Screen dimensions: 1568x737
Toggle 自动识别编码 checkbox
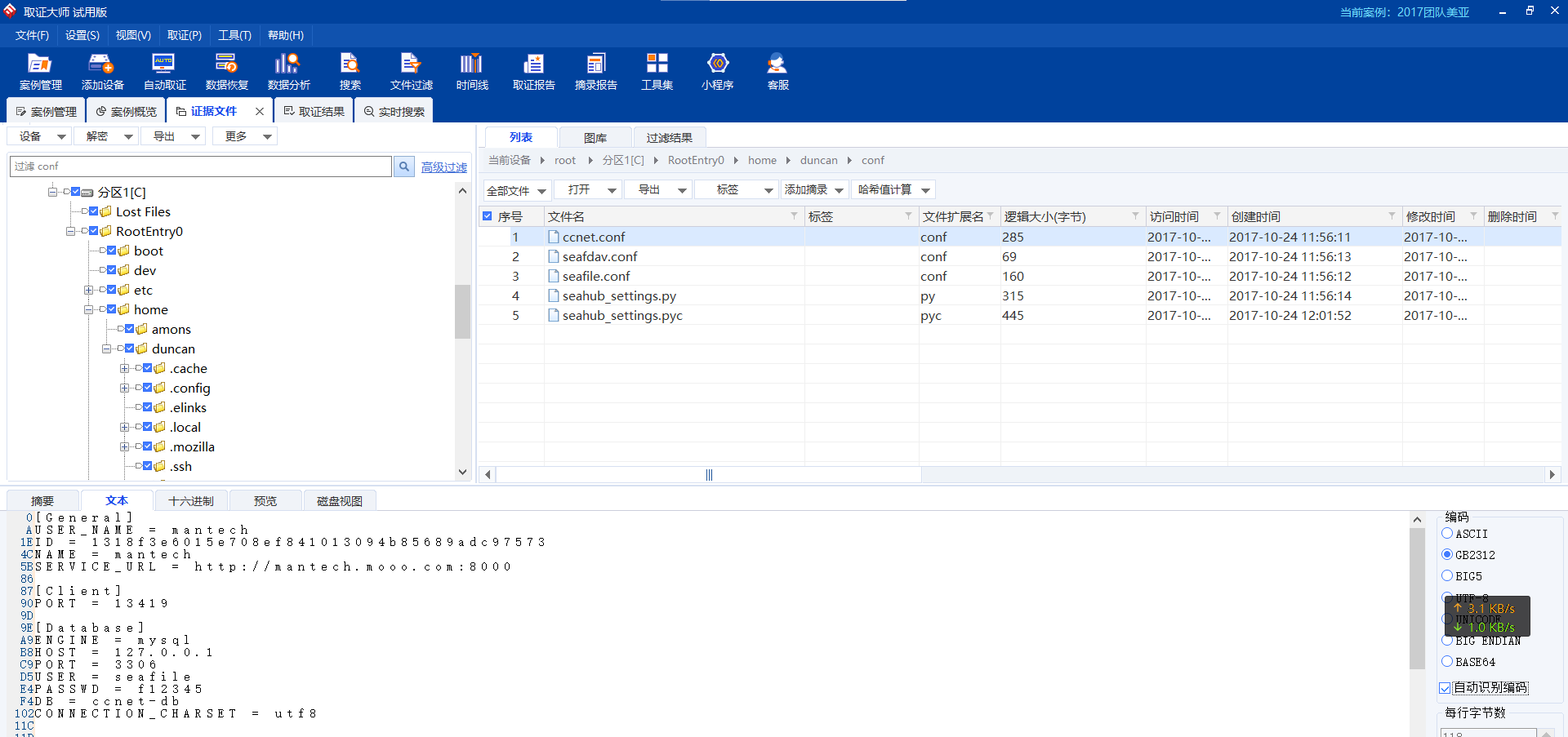[1445, 688]
